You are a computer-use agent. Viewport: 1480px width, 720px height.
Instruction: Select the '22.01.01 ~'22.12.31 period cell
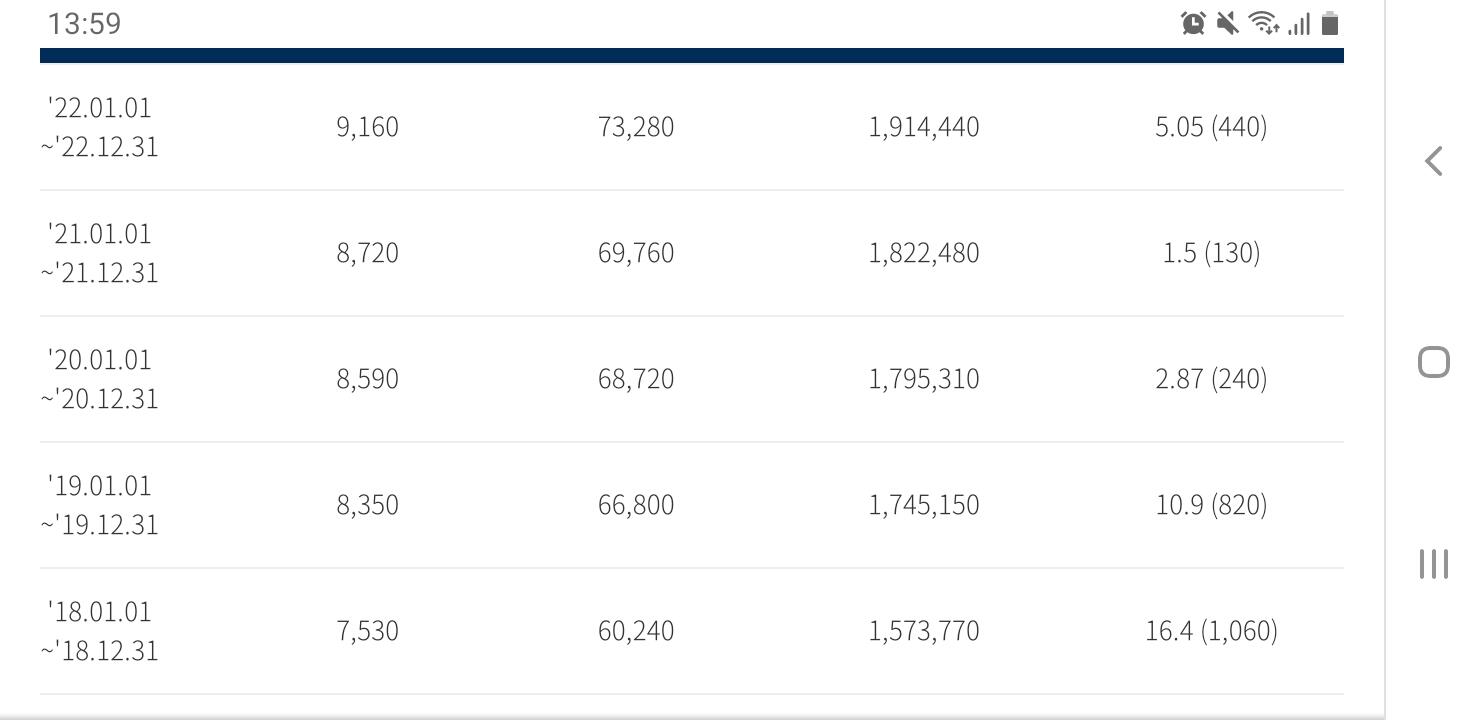[100, 127]
